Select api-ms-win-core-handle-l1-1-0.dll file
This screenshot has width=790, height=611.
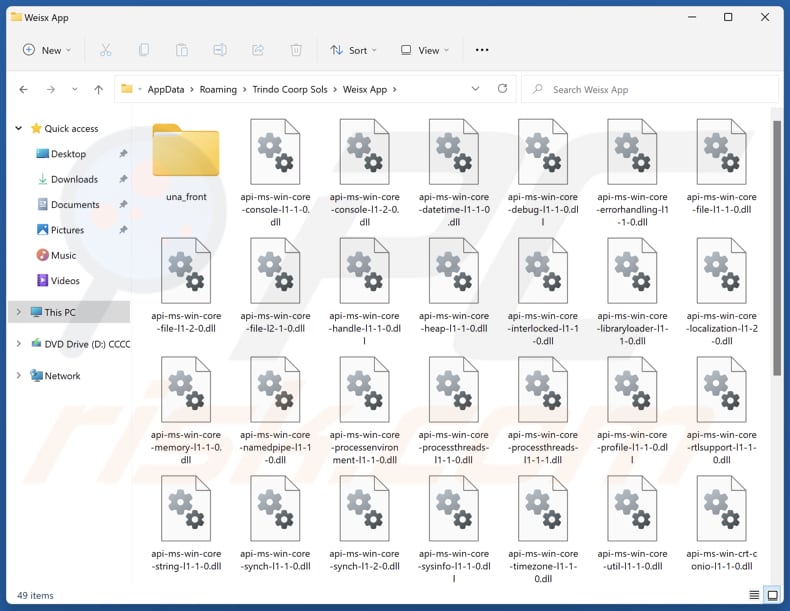364,292
